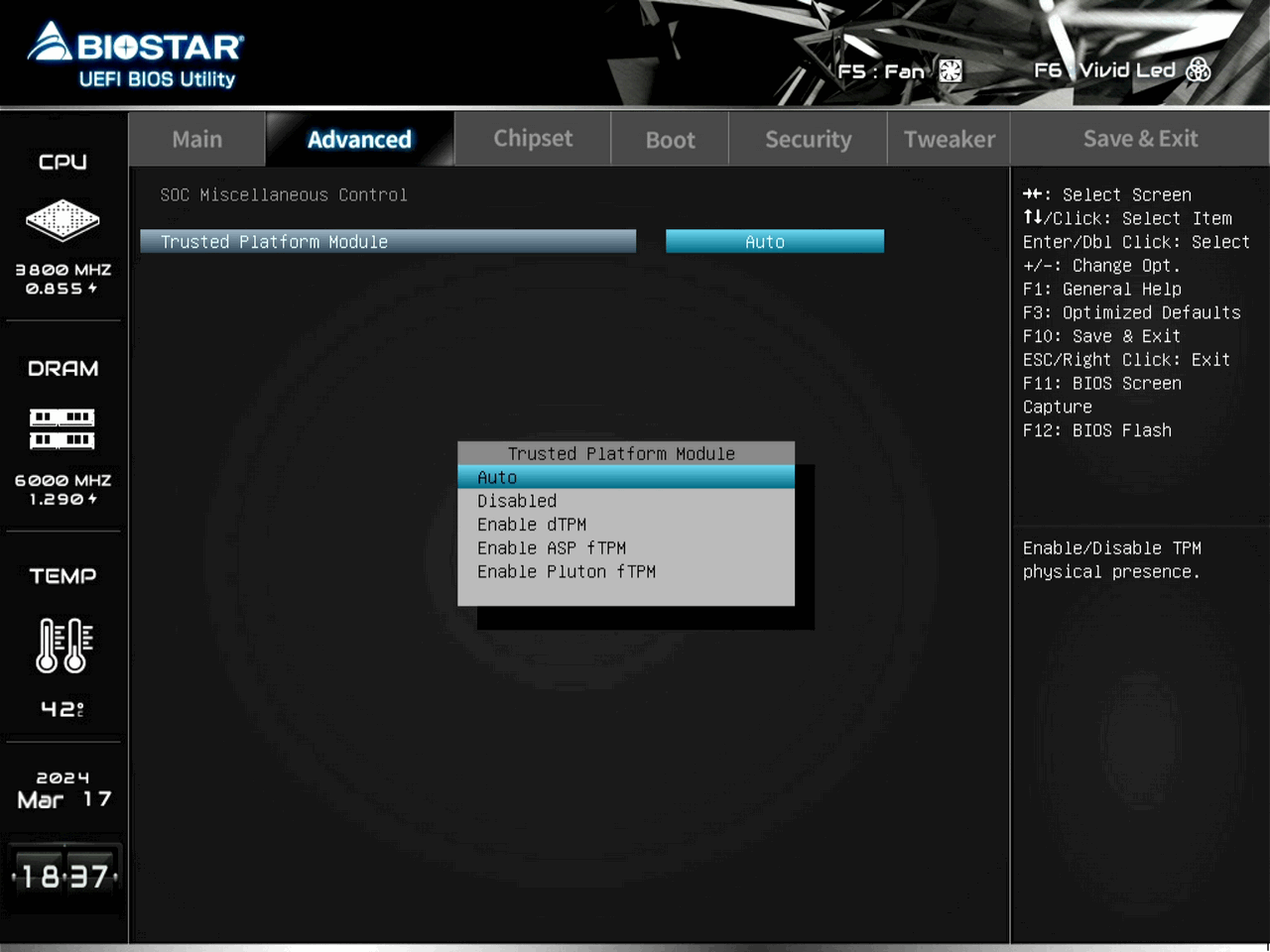Image resolution: width=1270 pixels, height=952 pixels.
Task: Click the F3: Optimized Defaults help line
Action: coord(1132,313)
